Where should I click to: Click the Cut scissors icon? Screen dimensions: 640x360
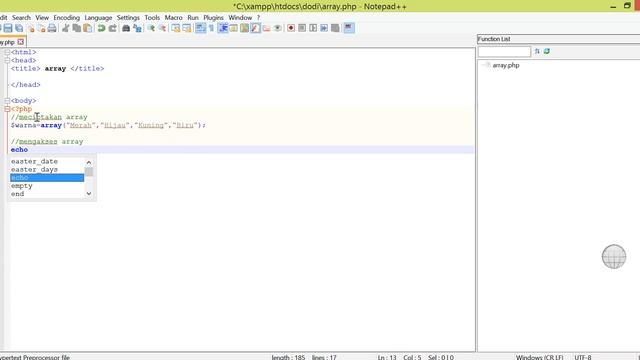pos(65,28)
